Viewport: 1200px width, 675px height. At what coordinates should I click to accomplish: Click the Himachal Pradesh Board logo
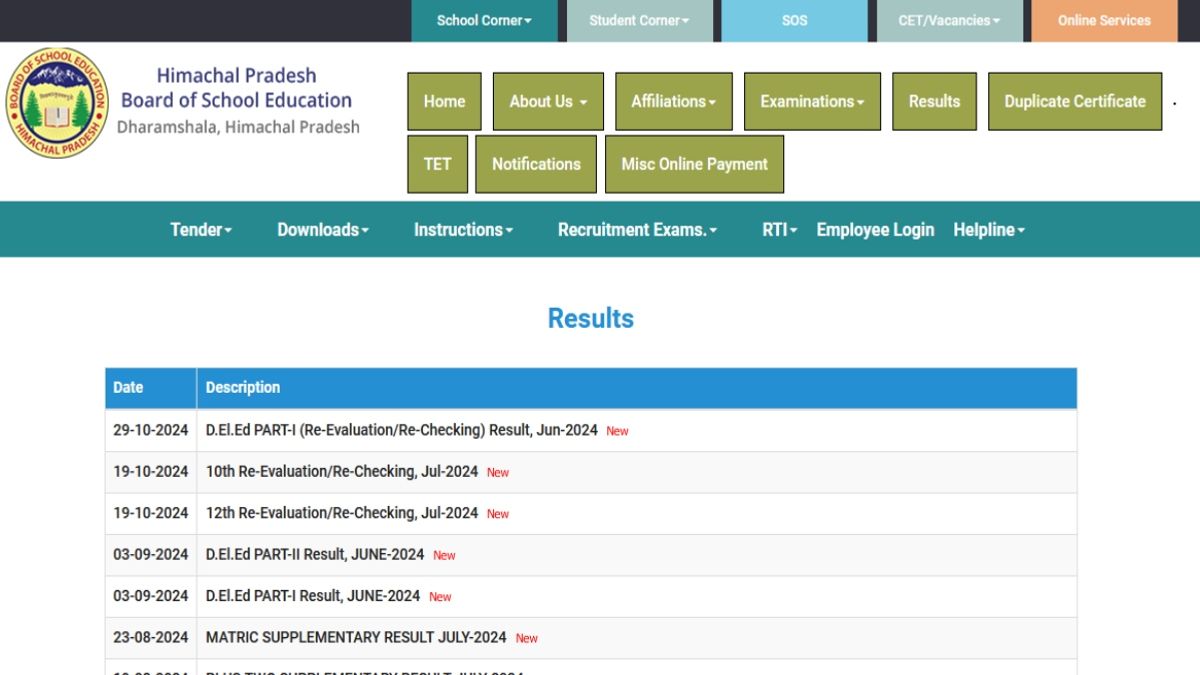point(57,102)
